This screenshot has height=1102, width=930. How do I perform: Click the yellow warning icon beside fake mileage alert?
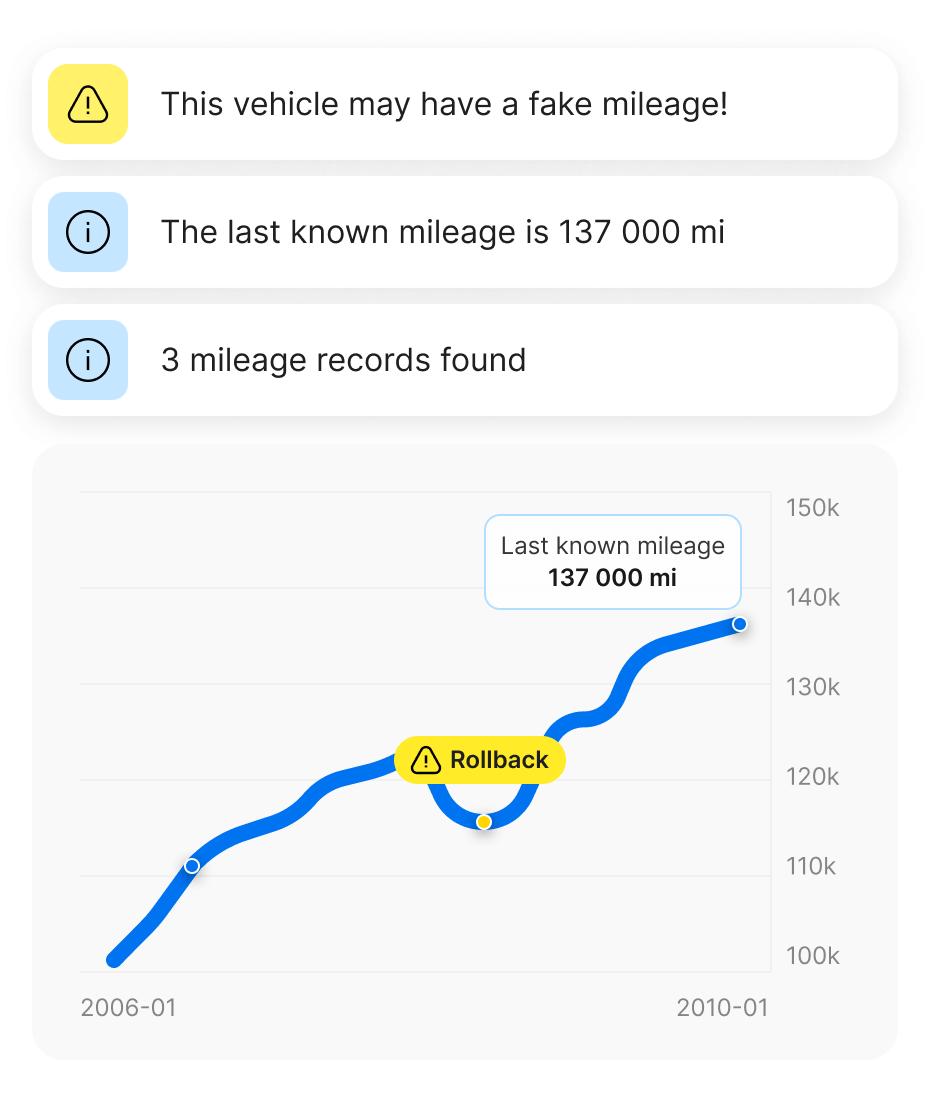click(x=88, y=104)
